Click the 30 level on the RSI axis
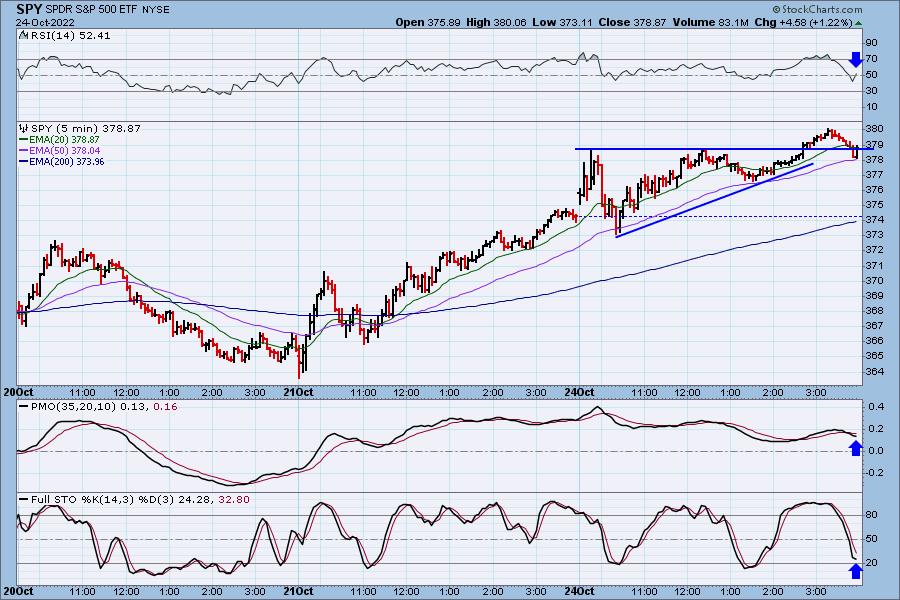Image resolution: width=900 pixels, height=600 pixels. [871, 91]
